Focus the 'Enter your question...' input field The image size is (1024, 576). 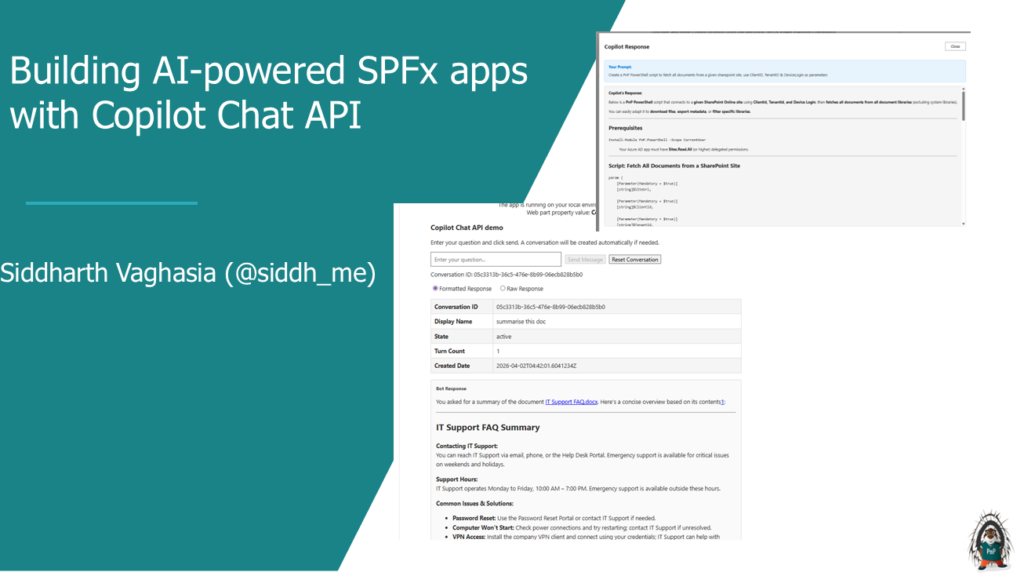[x=496, y=259]
